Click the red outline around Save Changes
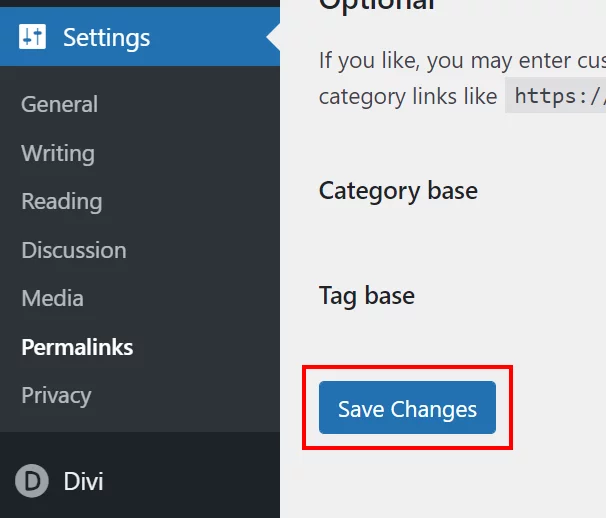Screen dimensions: 606x518 point(407,407)
